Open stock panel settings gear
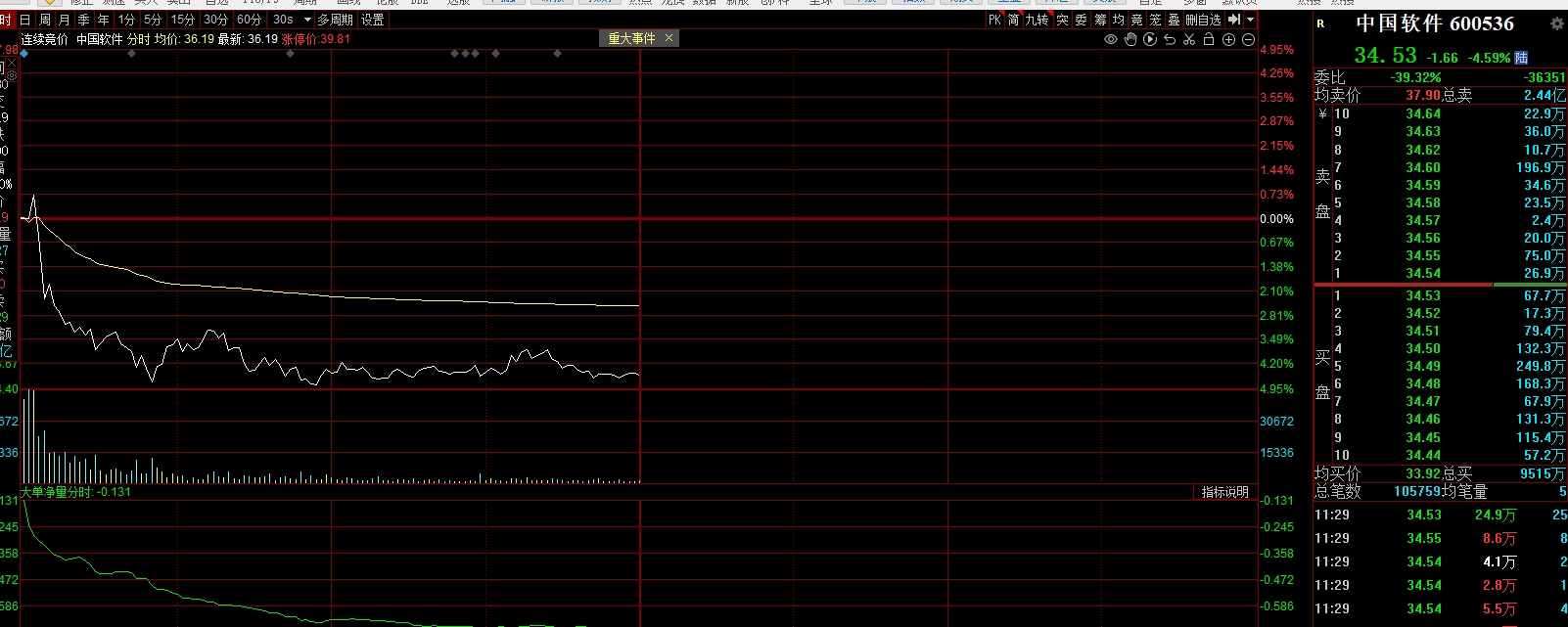Viewport: 1568px width, 627px height. 1557,23
